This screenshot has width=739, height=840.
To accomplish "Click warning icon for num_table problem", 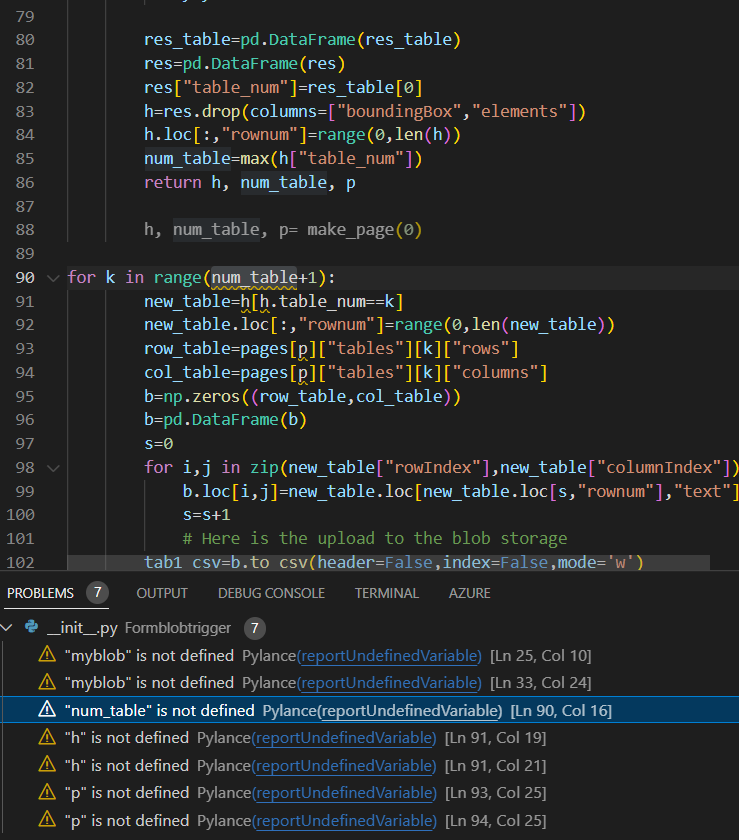I will pyautogui.click(x=47, y=710).
